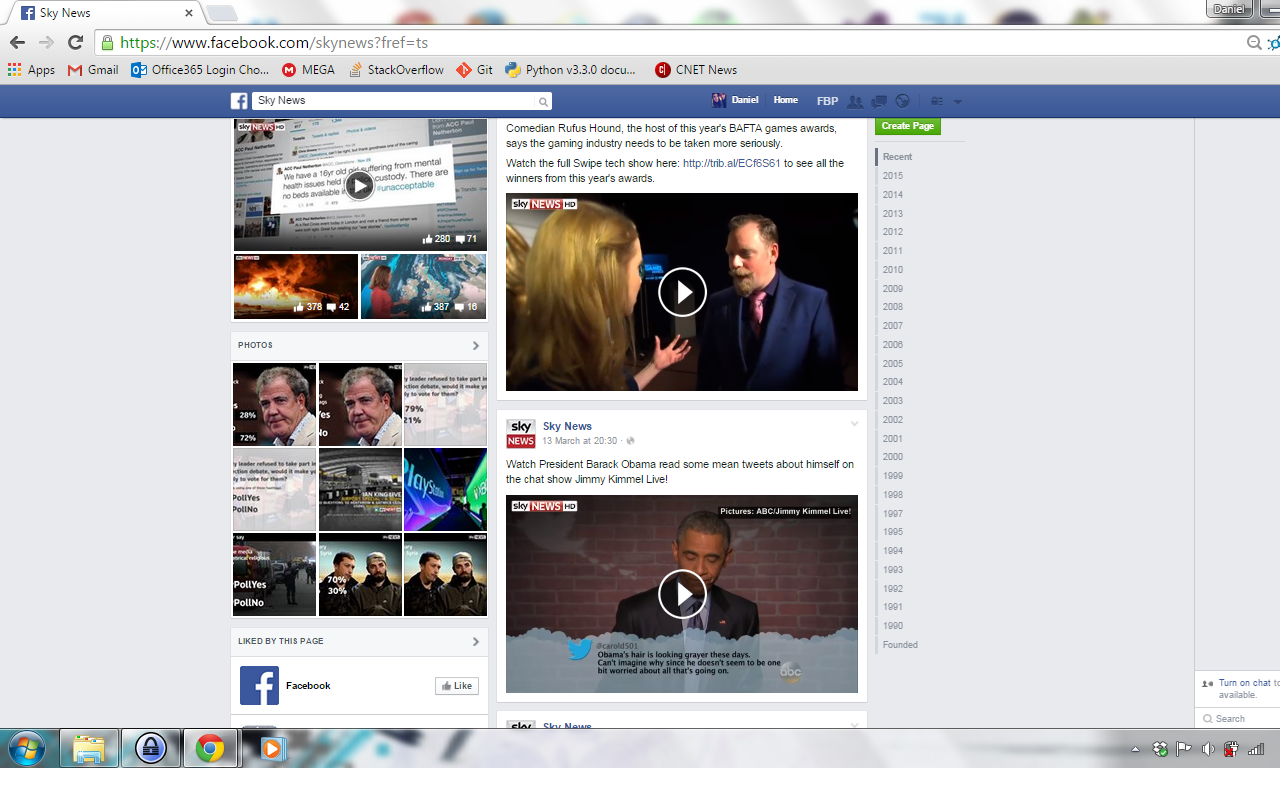The width and height of the screenshot is (1280, 800).
Task: Play the Obama mean tweets video
Action: (x=682, y=594)
